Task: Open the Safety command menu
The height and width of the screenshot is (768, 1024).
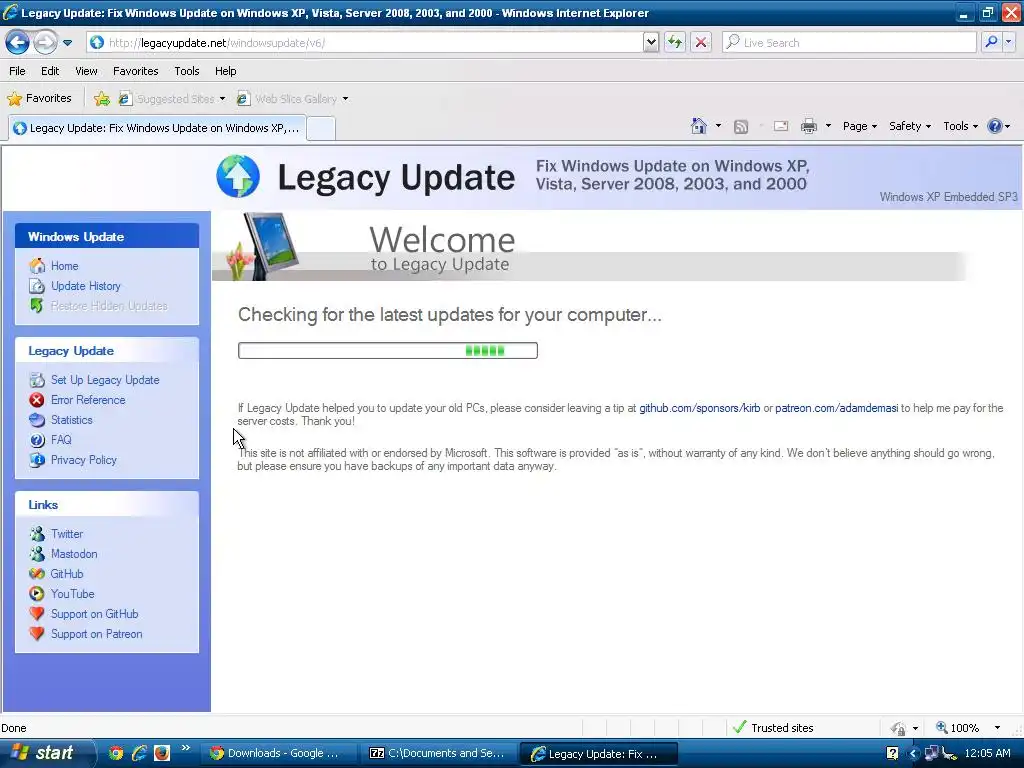Action: 910,126
